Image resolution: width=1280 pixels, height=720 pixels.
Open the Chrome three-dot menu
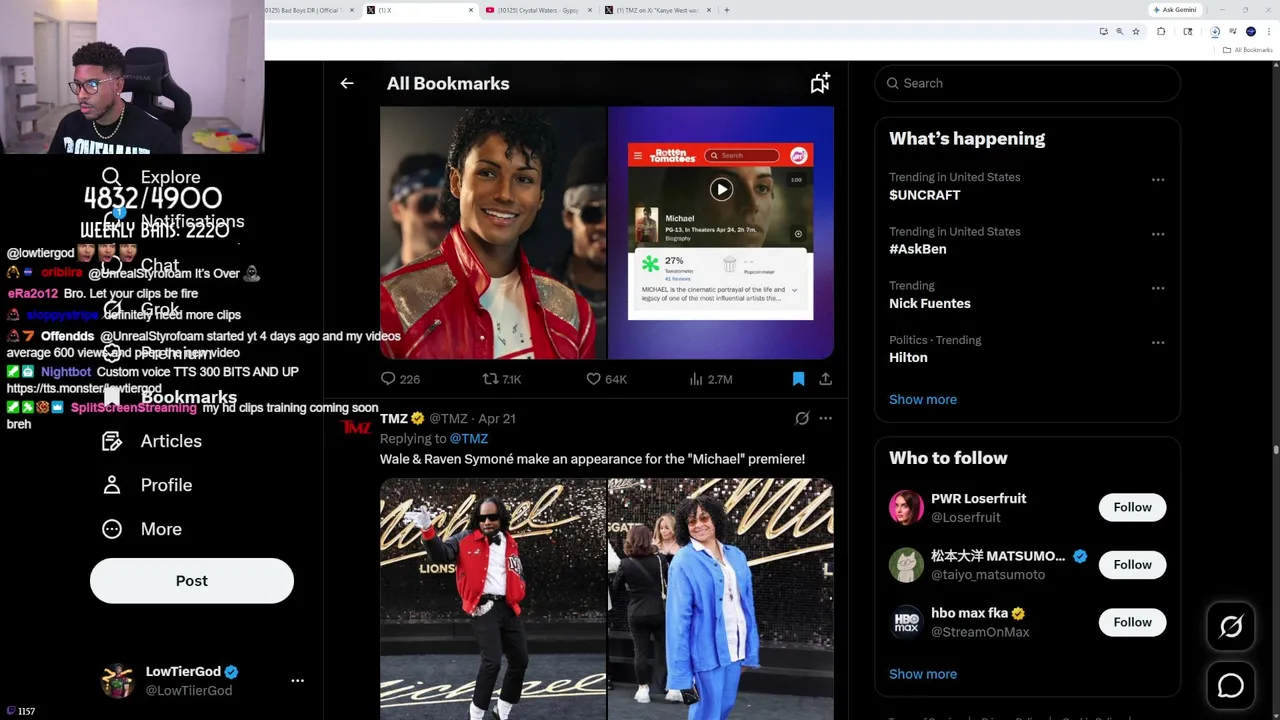(x=1269, y=31)
